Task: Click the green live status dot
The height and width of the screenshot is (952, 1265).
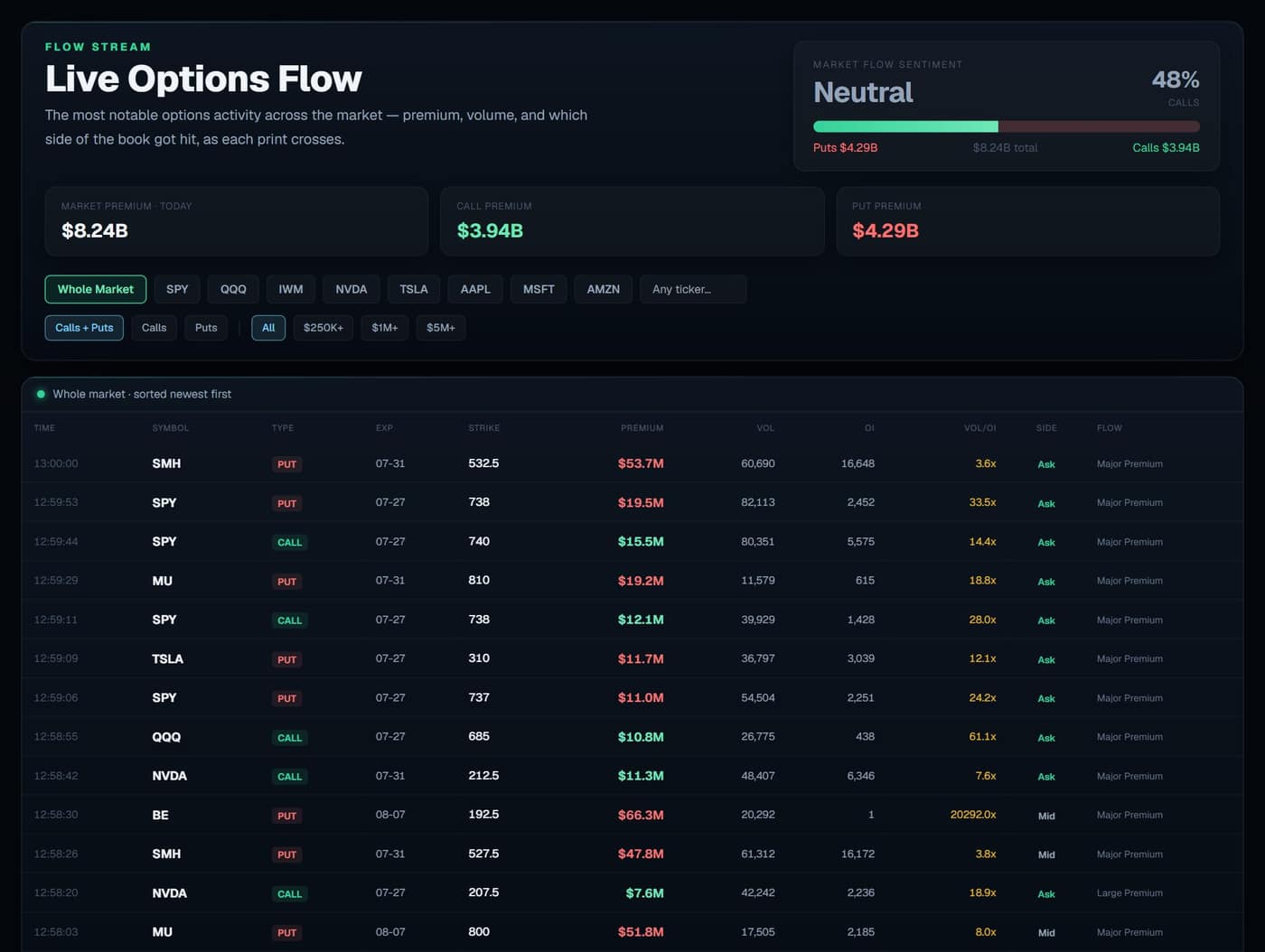Action: tap(41, 394)
